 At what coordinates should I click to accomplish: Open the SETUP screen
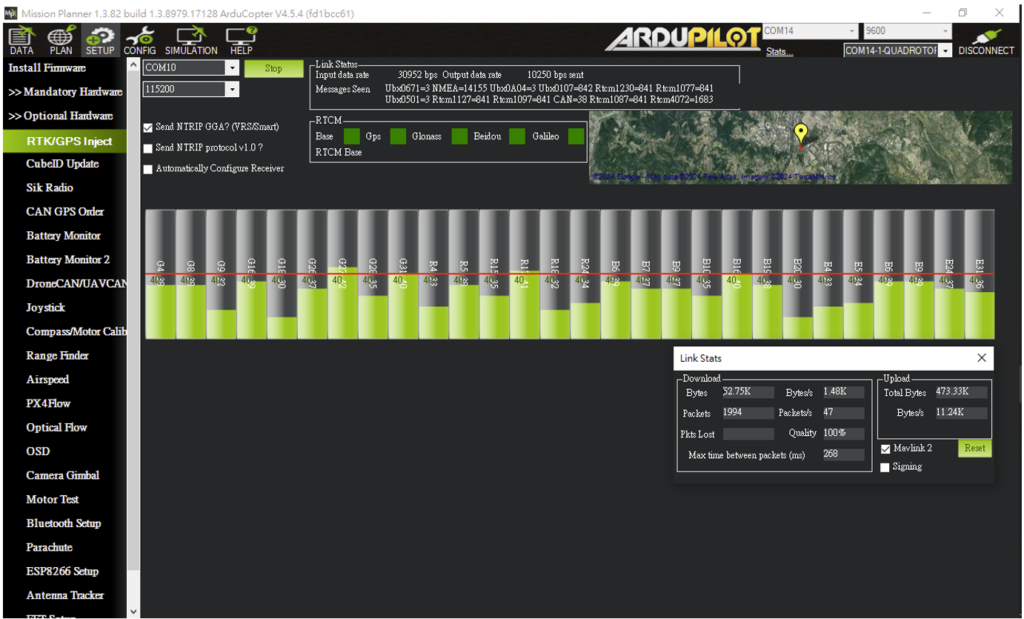100,40
